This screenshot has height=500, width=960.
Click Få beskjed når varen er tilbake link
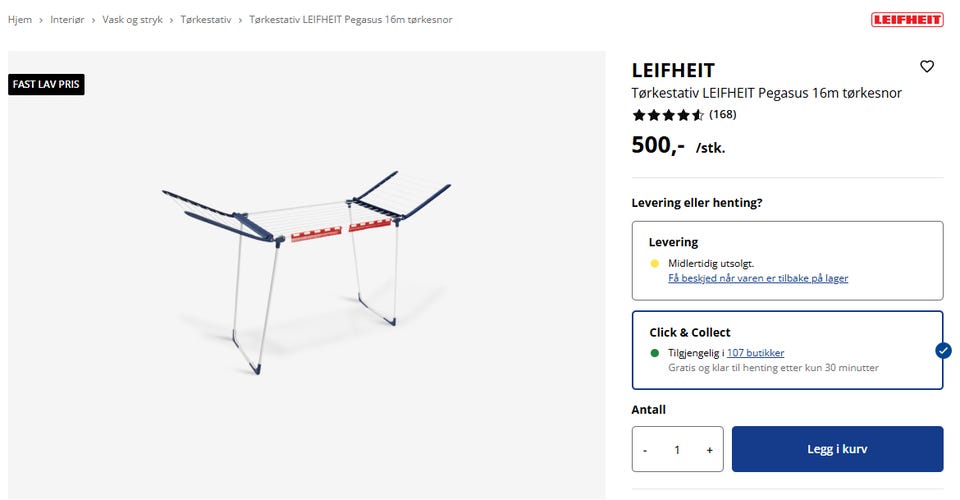tap(758, 278)
